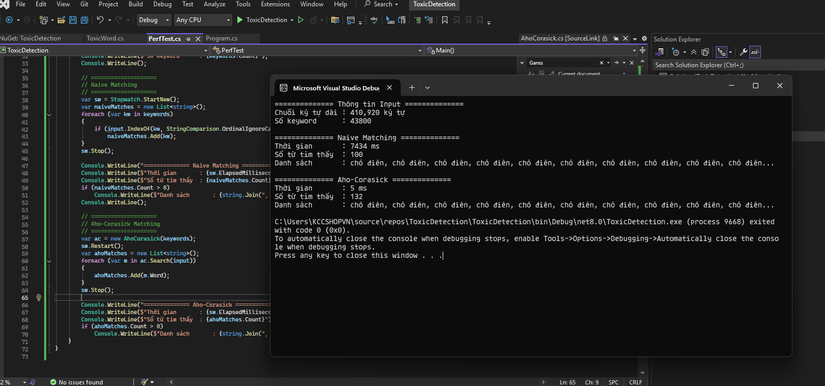Viewport: 825px width, 386px height.
Task: Open the editor settings gear icon beside the tab well
Action: 644,38
